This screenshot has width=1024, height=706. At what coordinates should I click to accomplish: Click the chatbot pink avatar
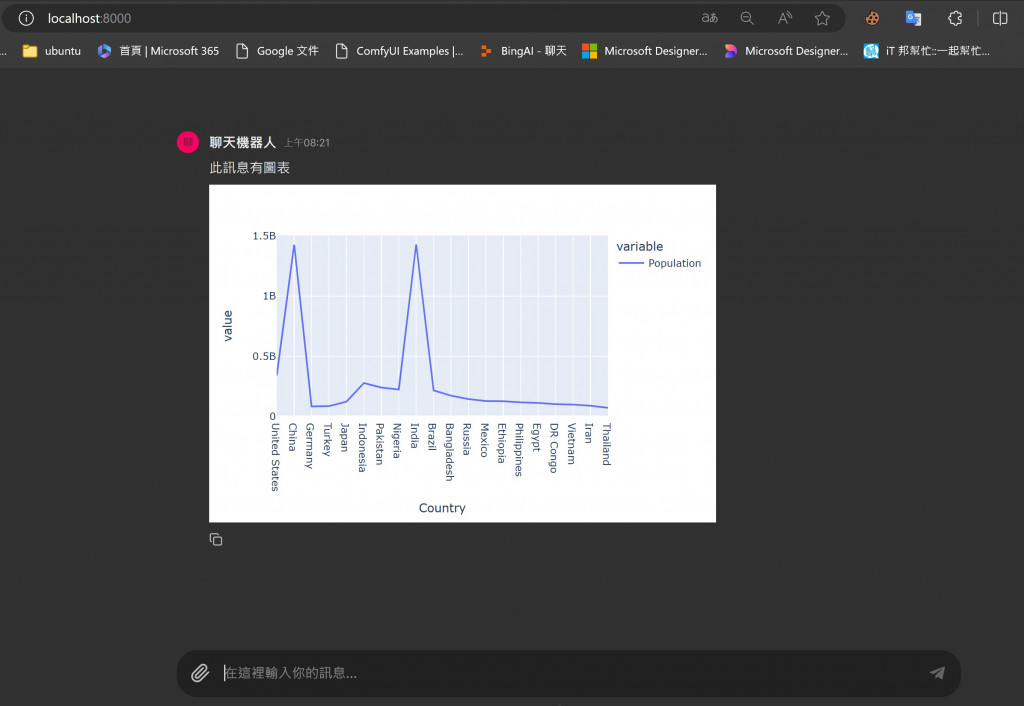pyautogui.click(x=188, y=142)
